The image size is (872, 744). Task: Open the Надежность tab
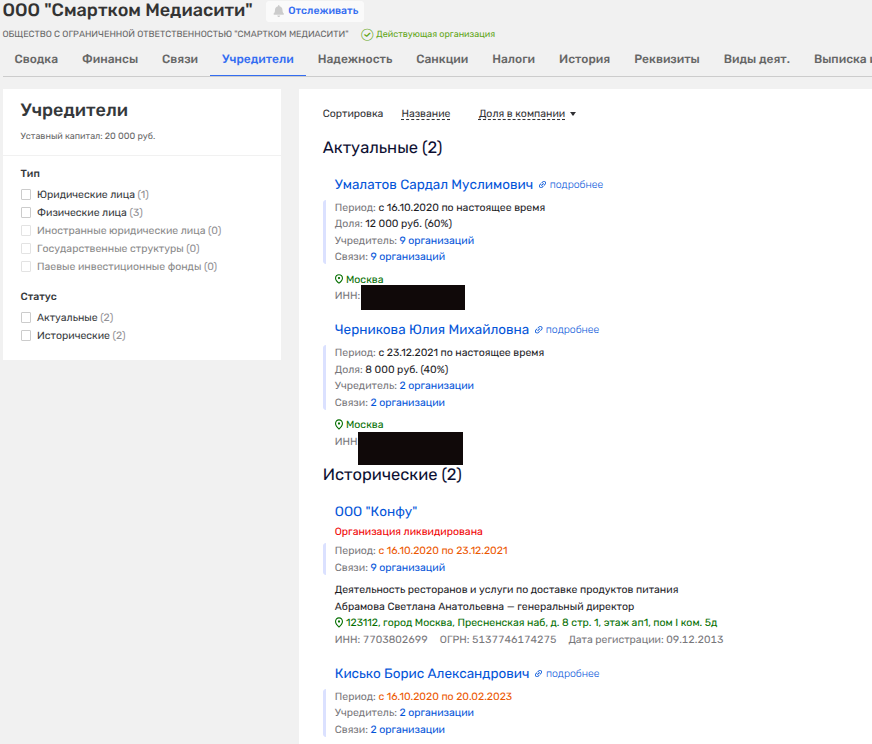(x=355, y=59)
